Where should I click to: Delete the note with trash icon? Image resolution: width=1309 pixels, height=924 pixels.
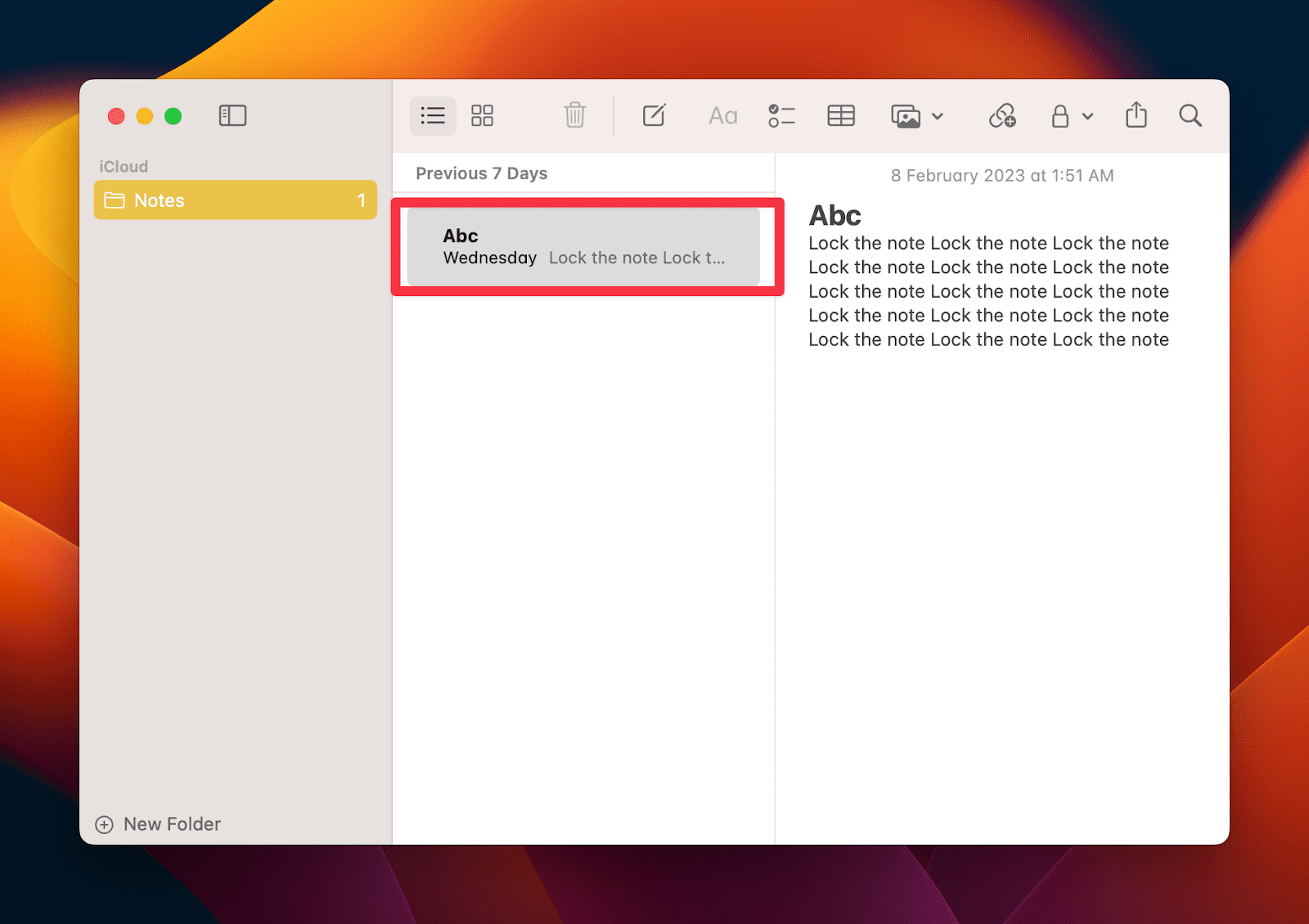tap(575, 115)
